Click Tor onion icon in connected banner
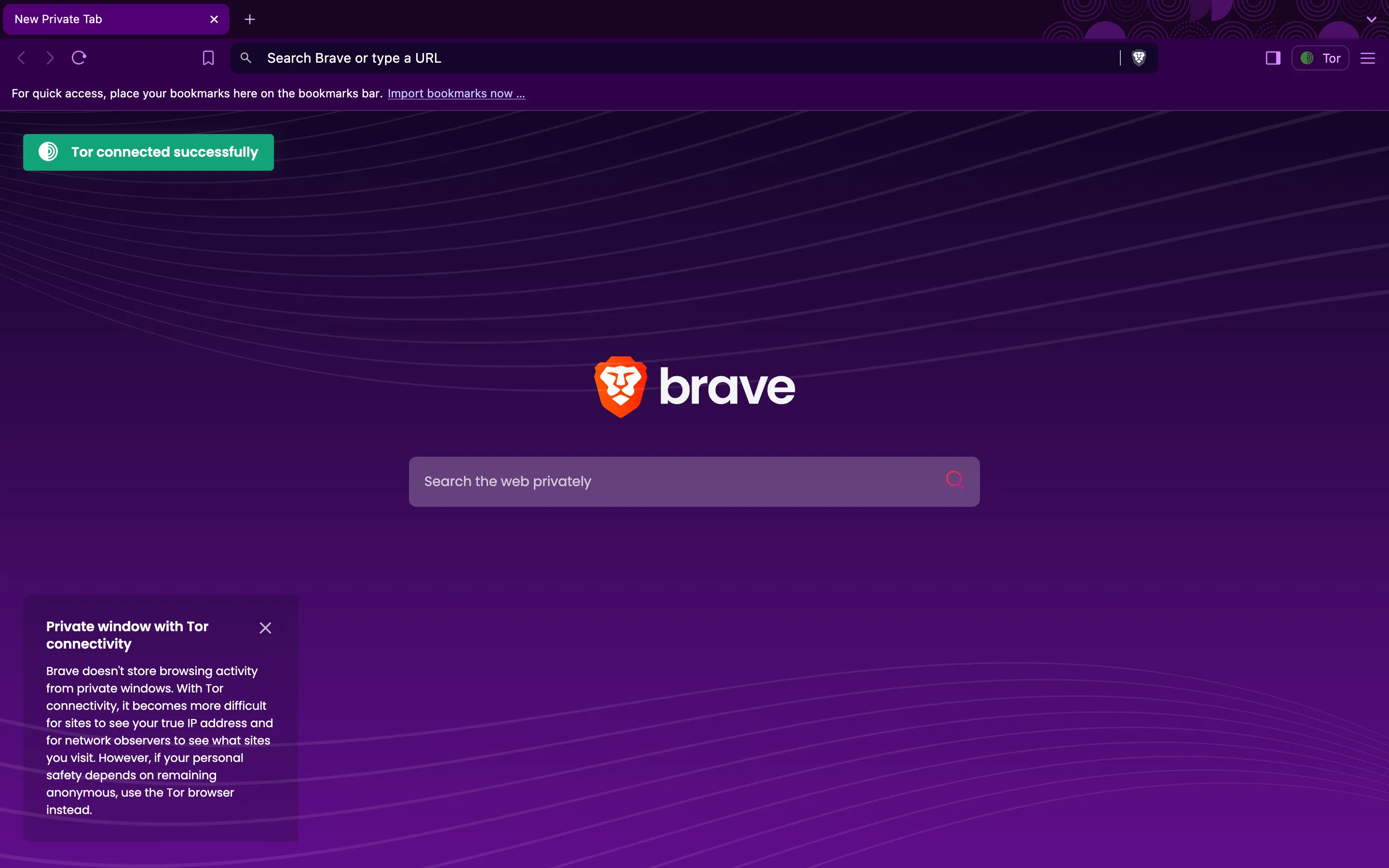 48,151
